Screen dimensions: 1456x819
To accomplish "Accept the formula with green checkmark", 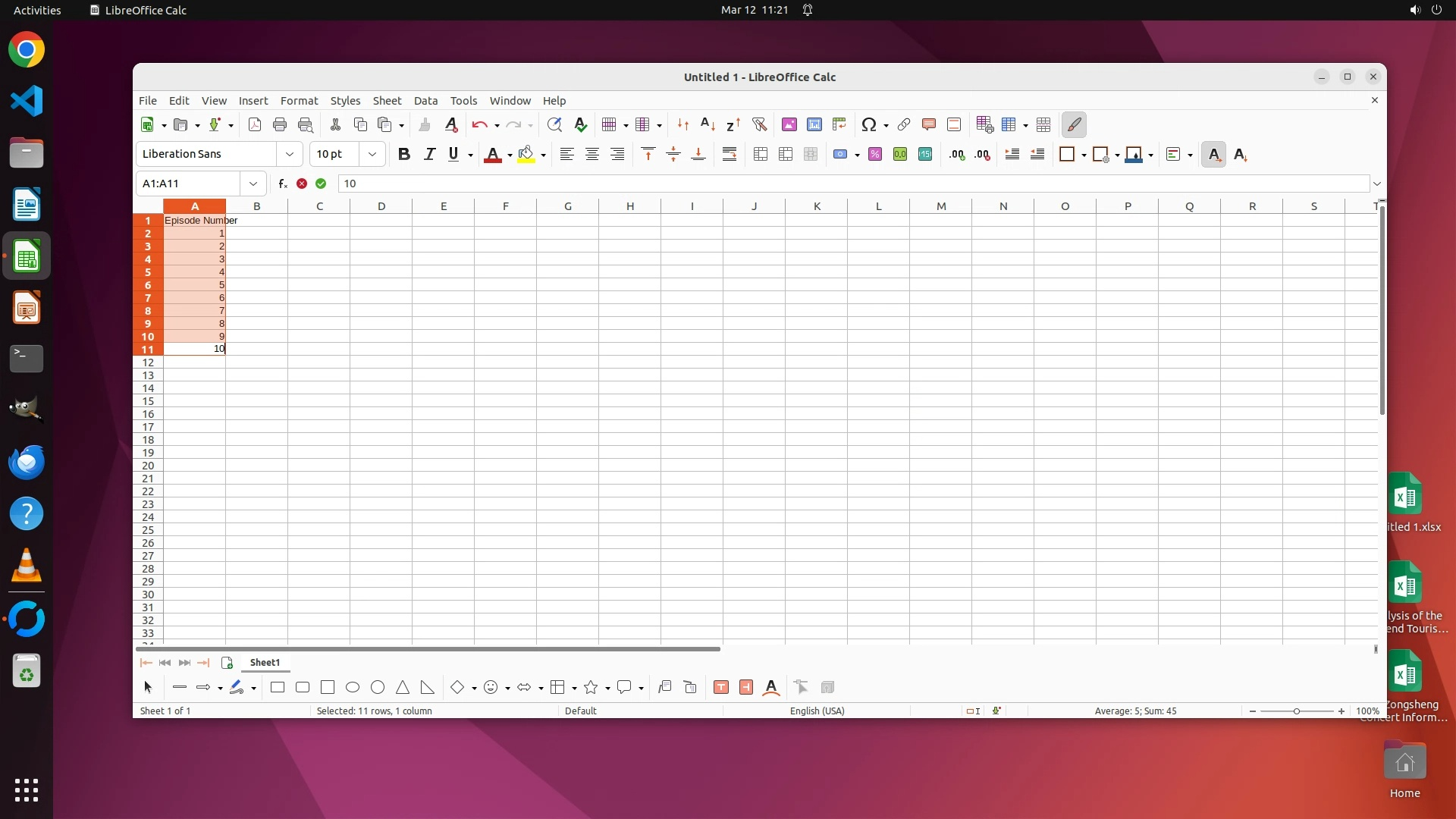I will (321, 184).
